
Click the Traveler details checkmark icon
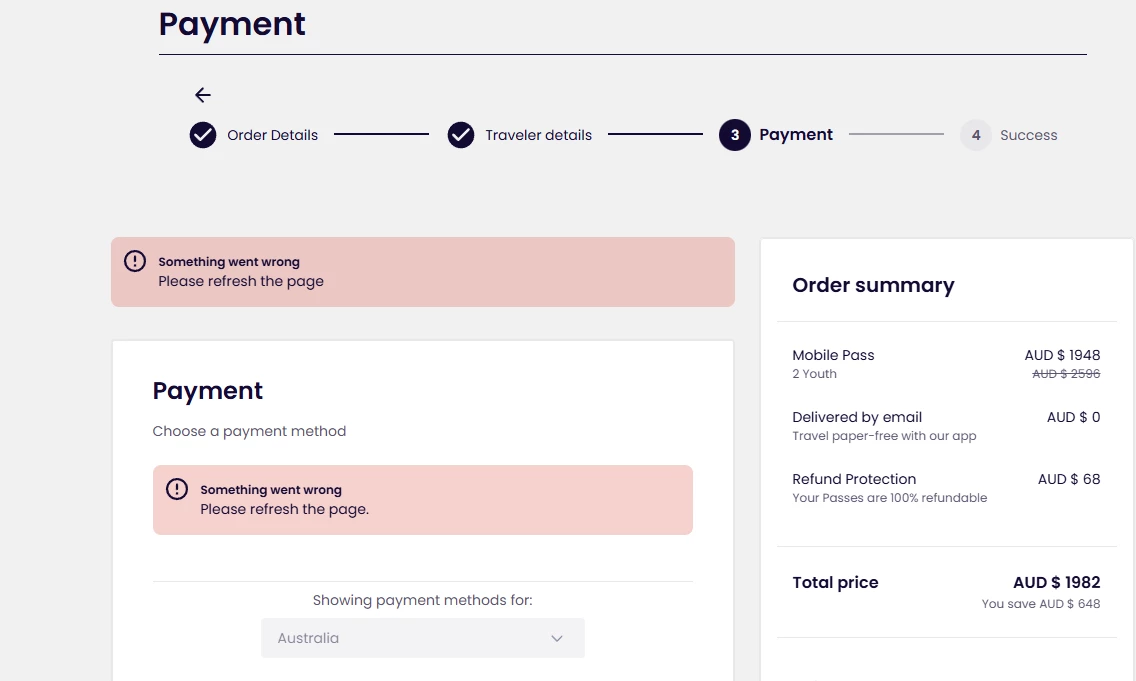tap(461, 135)
